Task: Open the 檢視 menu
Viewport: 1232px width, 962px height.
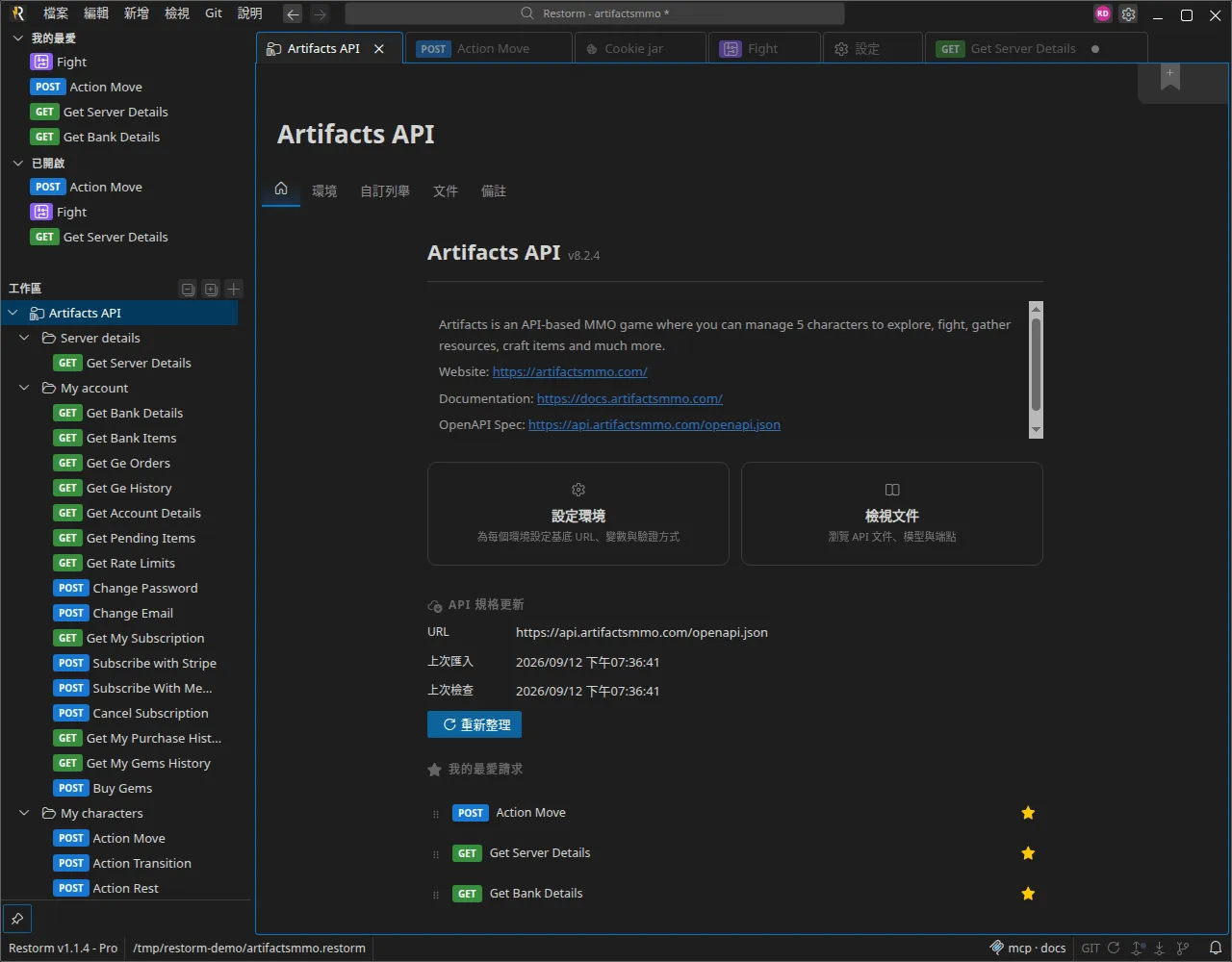Action: click(177, 13)
